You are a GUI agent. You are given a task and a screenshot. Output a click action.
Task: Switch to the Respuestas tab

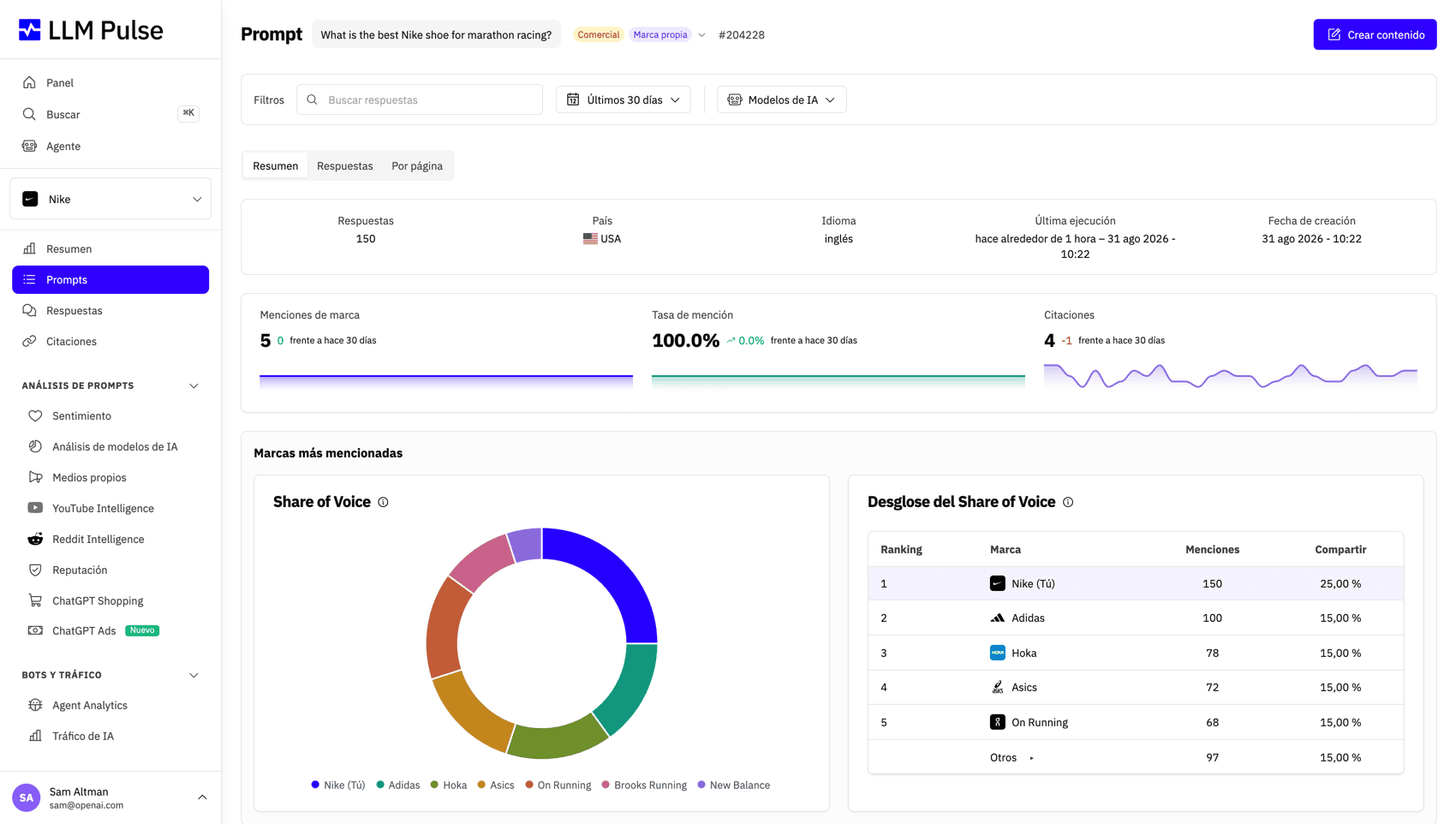[x=345, y=165]
